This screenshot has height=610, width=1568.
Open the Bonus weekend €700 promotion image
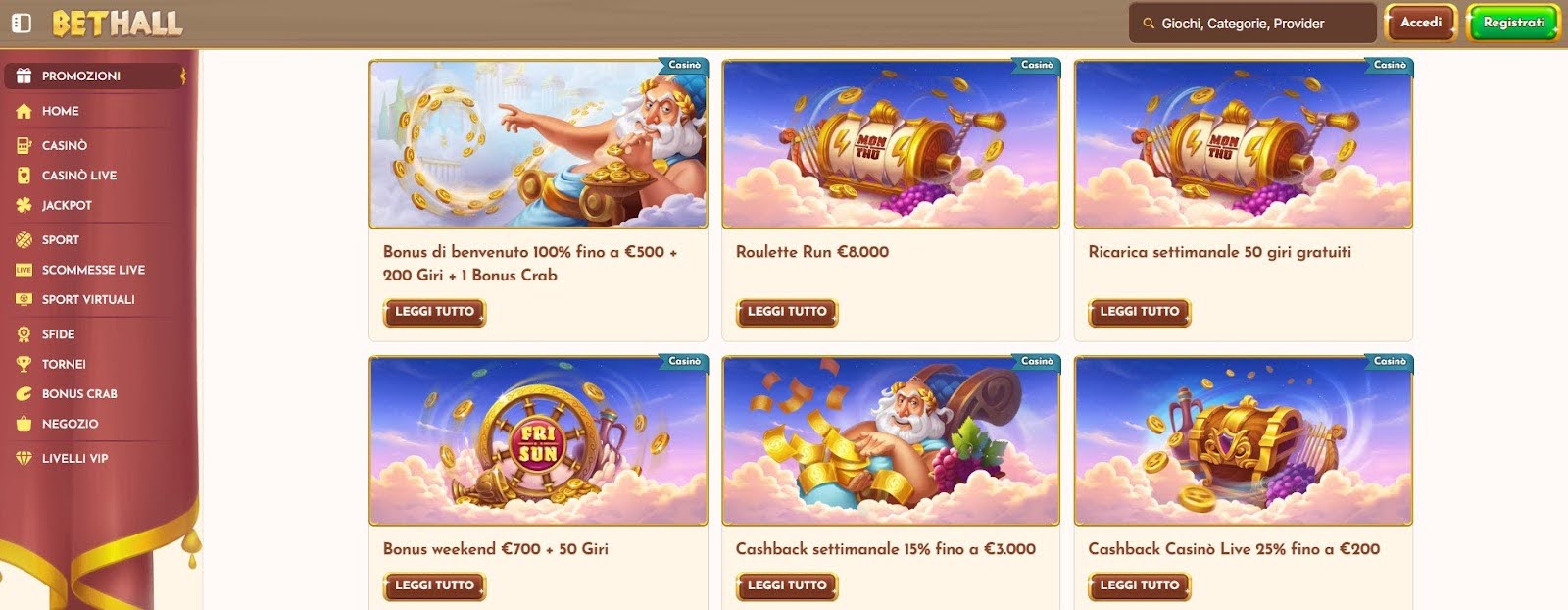[x=538, y=440]
